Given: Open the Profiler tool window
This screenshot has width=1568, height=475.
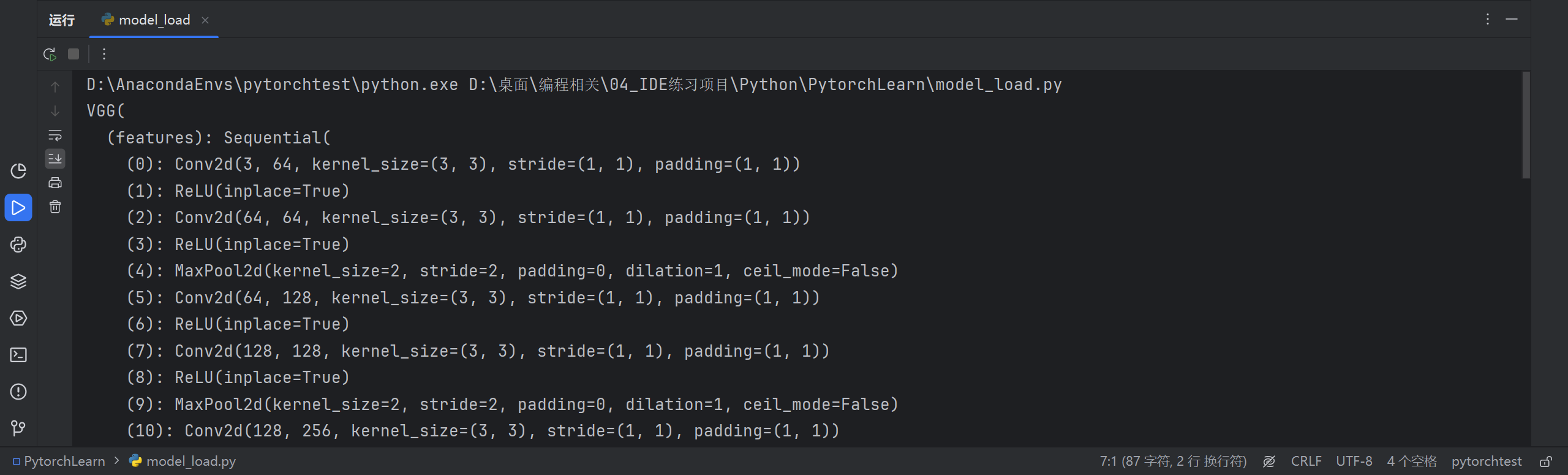Looking at the screenshot, I should click(18, 171).
